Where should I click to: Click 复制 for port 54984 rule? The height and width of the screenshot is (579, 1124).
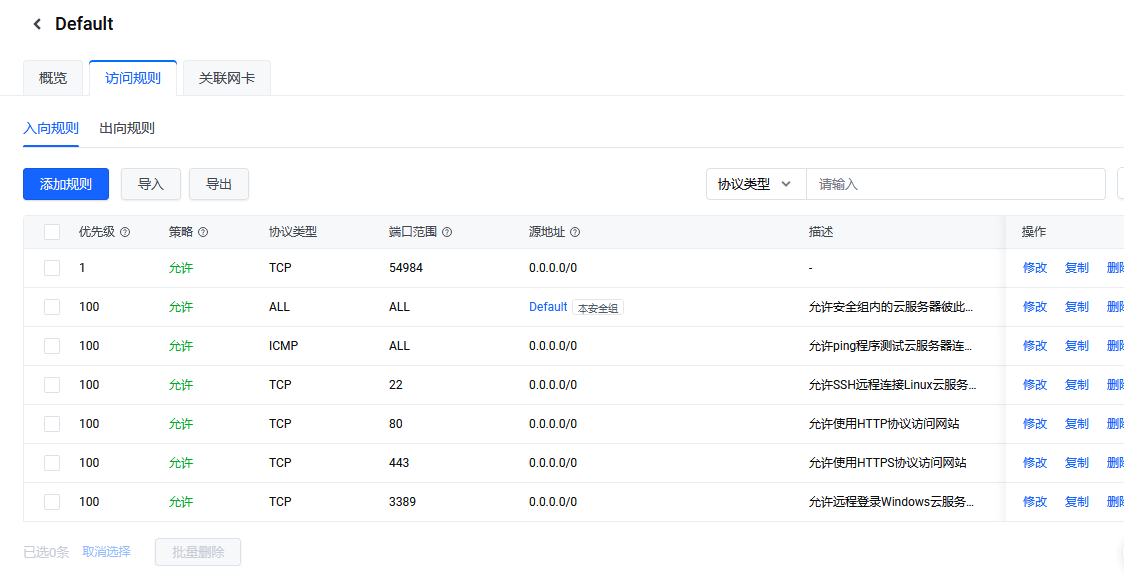tap(1077, 268)
